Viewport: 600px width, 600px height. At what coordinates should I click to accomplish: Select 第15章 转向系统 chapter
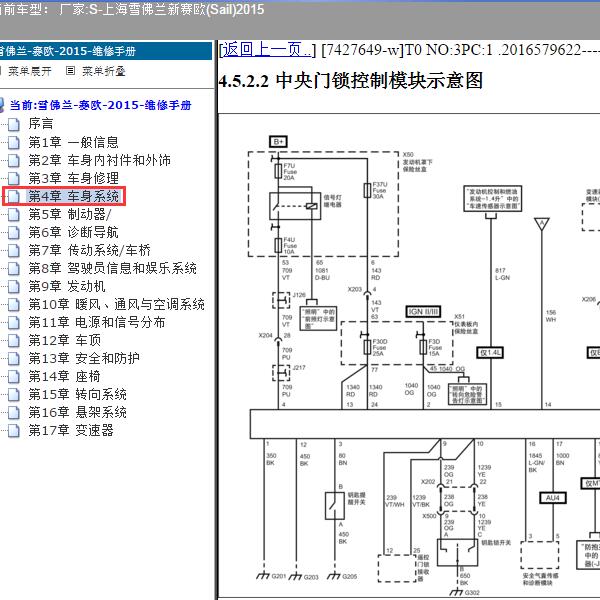click(x=78, y=395)
